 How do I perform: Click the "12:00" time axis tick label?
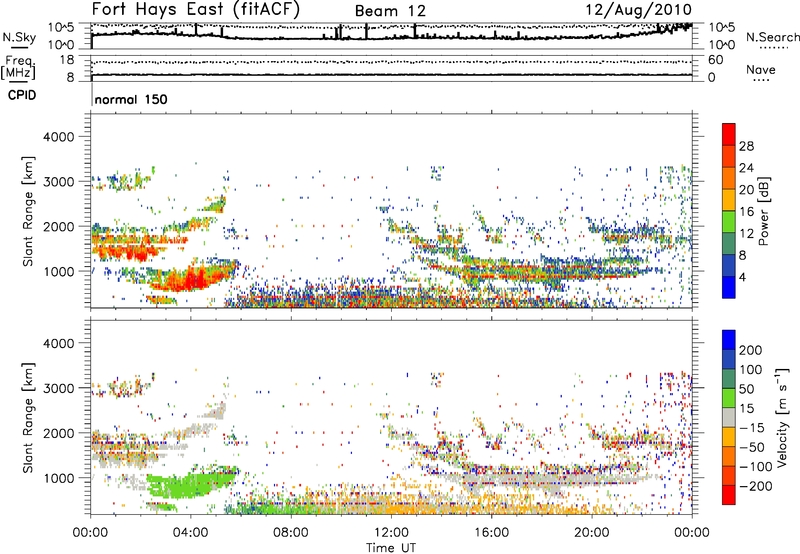[x=391, y=533]
